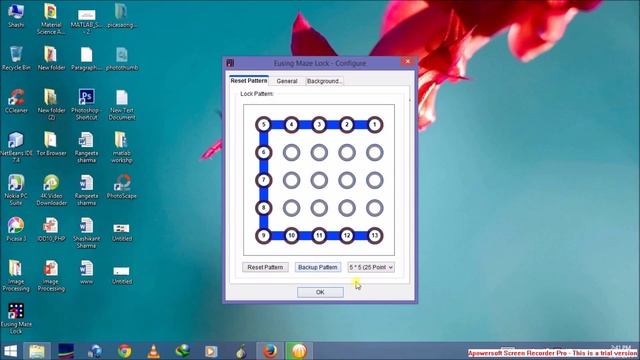Click pattern node numbered 11
Image resolution: width=640 pixels, height=360 pixels.
click(319, 236)
